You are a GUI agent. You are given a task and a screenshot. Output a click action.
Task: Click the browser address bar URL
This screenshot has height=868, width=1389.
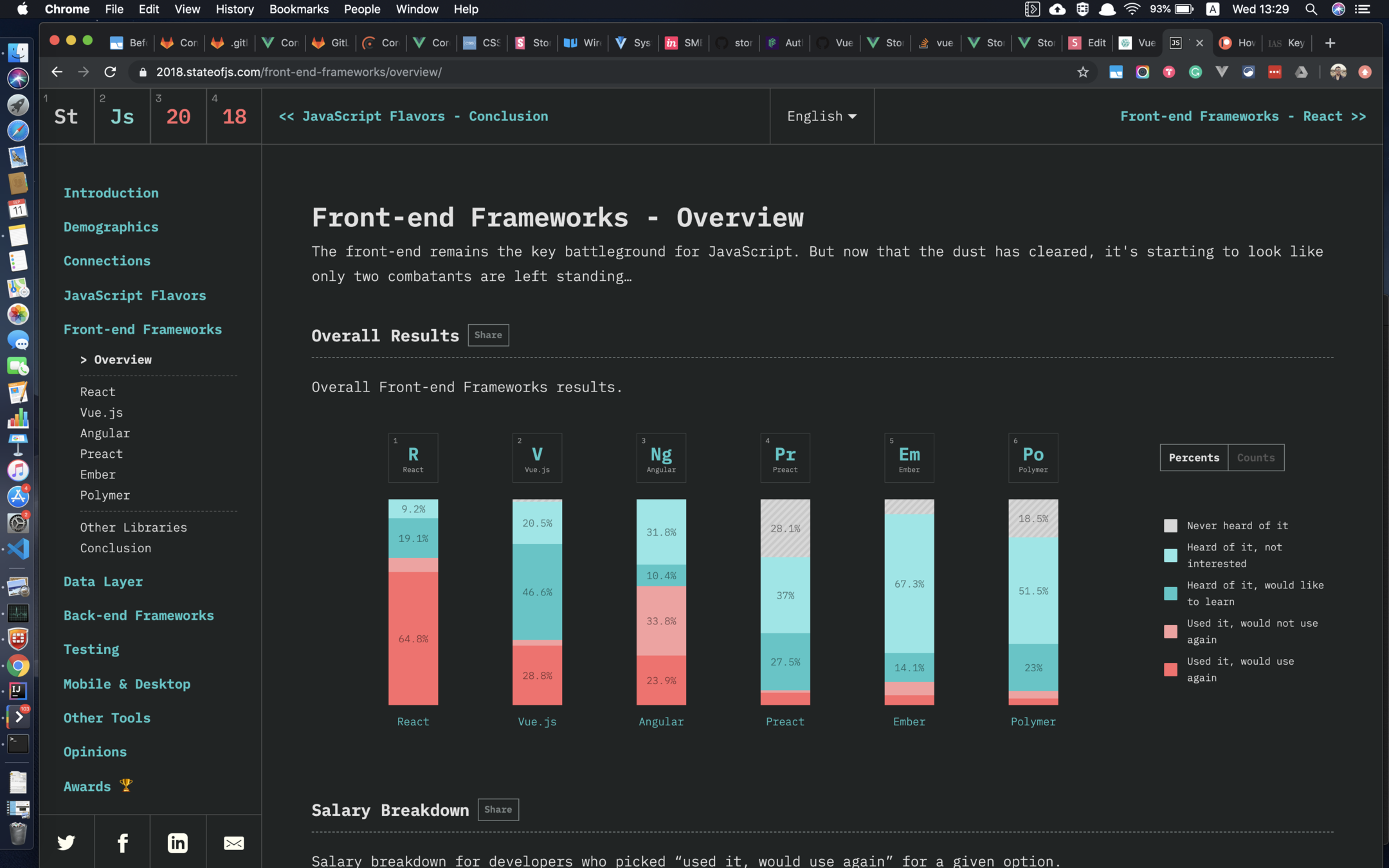(298, 72)
